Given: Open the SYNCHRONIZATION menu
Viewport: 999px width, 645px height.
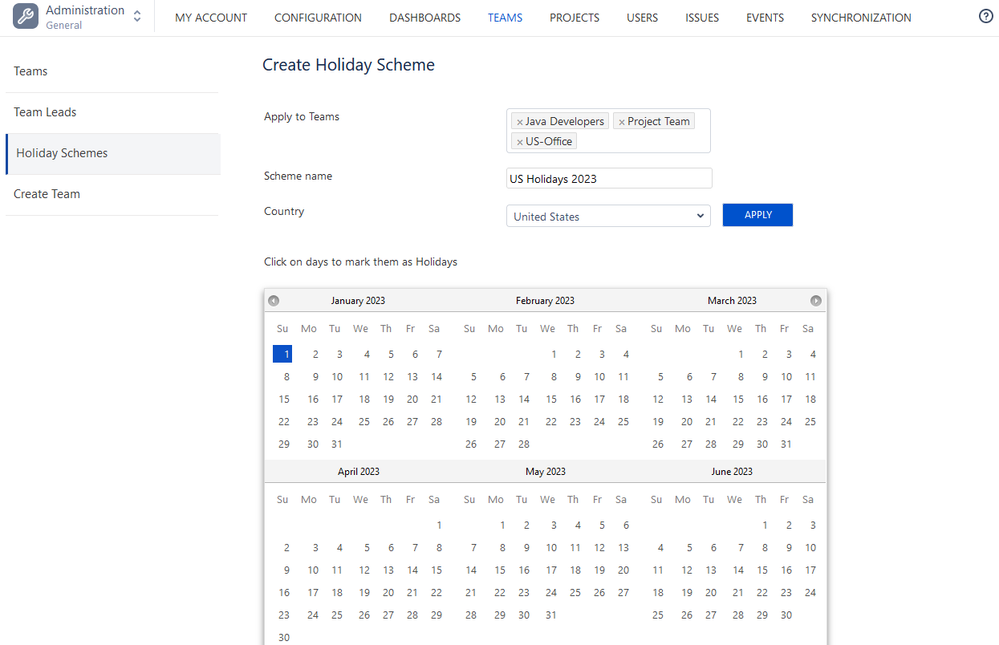Looking at the screenshot, I should coord(861,18).
